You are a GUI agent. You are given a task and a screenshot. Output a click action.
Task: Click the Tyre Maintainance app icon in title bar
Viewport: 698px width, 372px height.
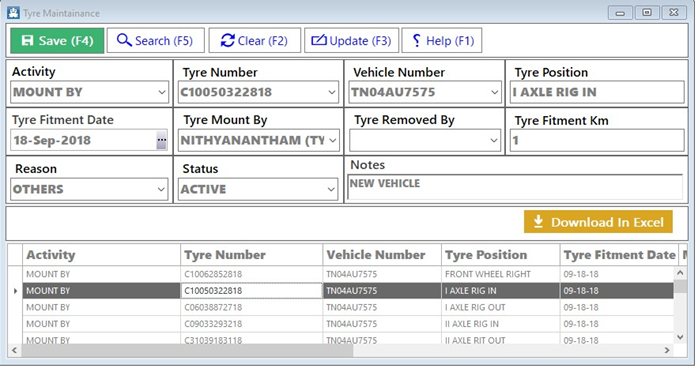click(x=13, y=13)
